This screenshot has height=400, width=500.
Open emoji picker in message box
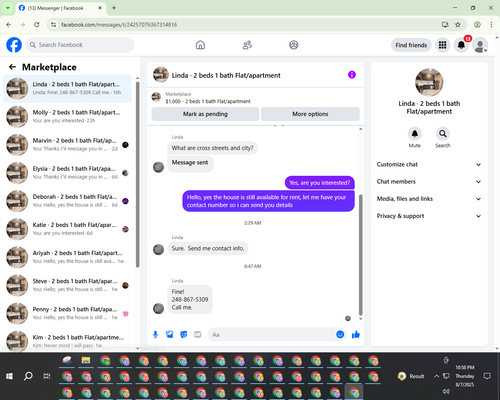[340, 334]
